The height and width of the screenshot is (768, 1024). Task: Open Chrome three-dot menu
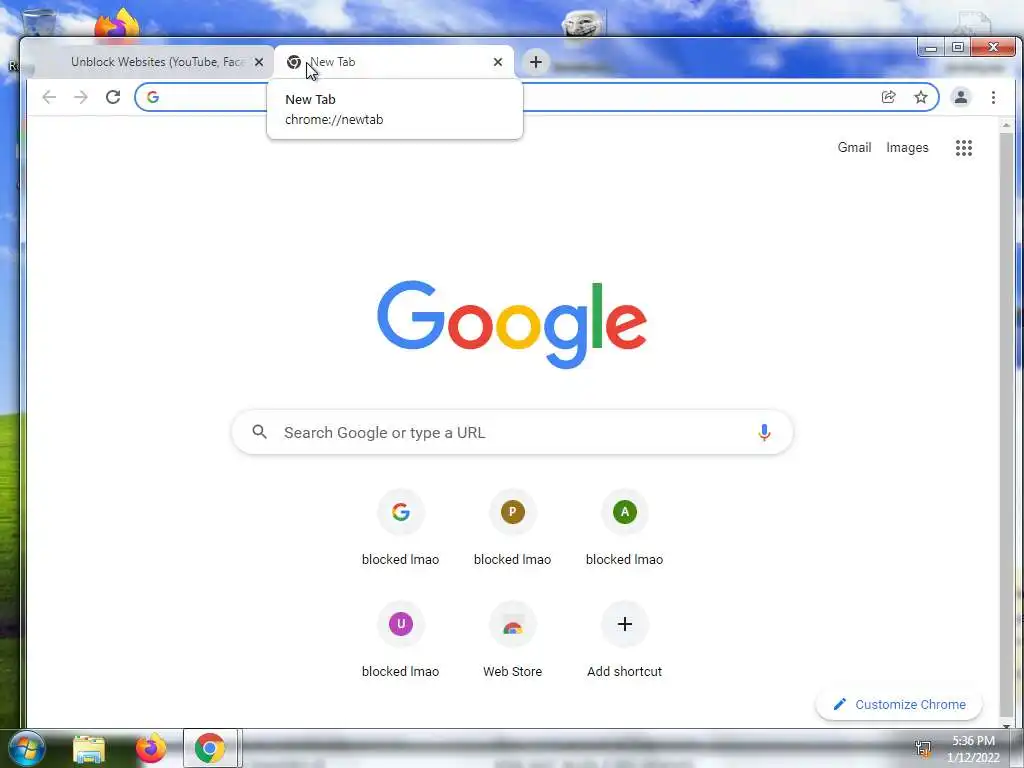click(x=993, y=97)
